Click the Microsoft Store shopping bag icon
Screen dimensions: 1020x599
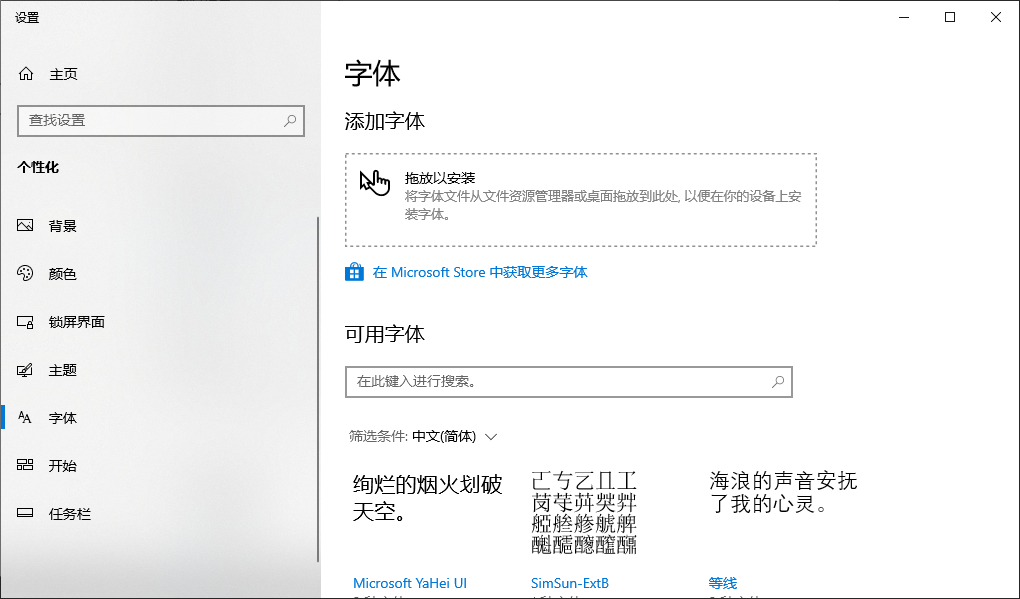pos(354,271)
